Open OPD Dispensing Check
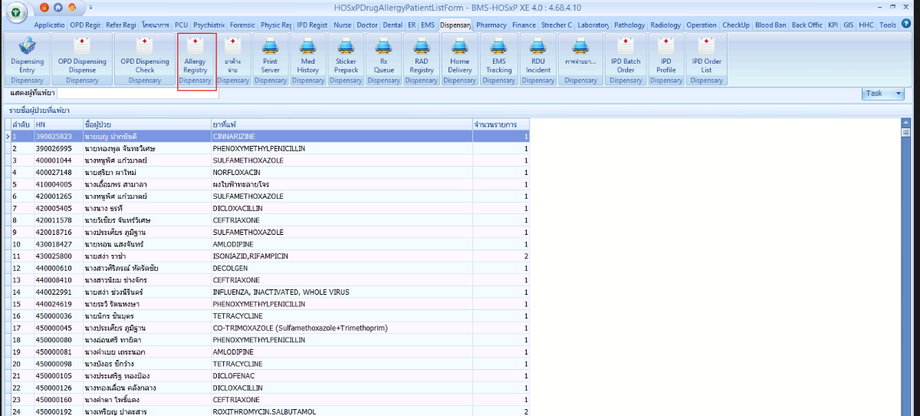This screenshot has height=416, width=920. (144, 58)
